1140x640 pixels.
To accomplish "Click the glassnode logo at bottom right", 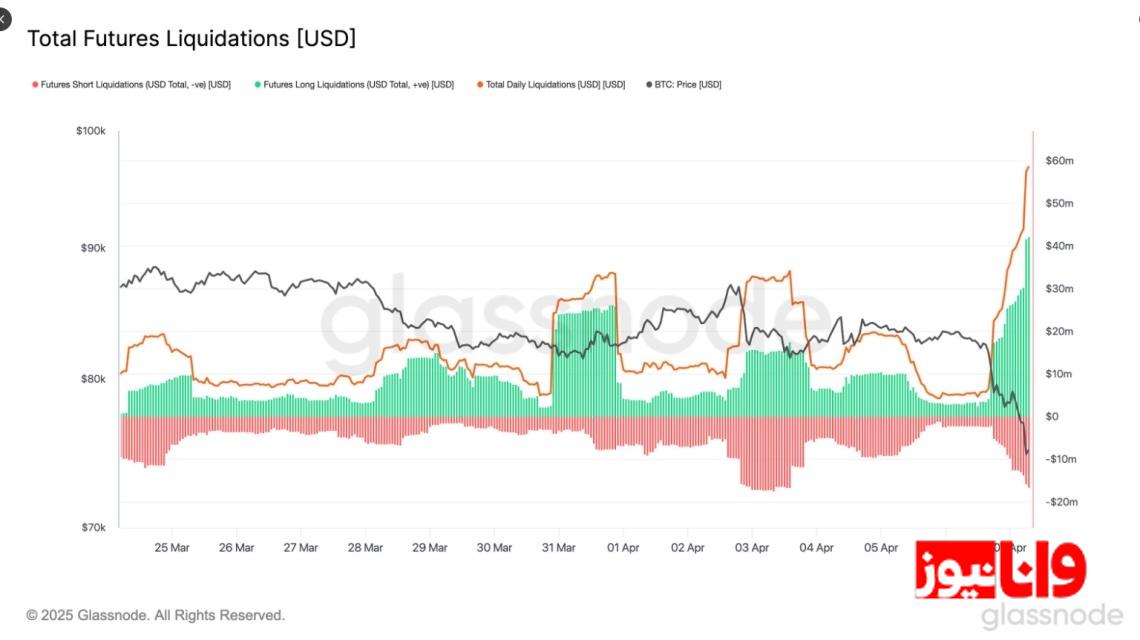I will click(1052, 614).
